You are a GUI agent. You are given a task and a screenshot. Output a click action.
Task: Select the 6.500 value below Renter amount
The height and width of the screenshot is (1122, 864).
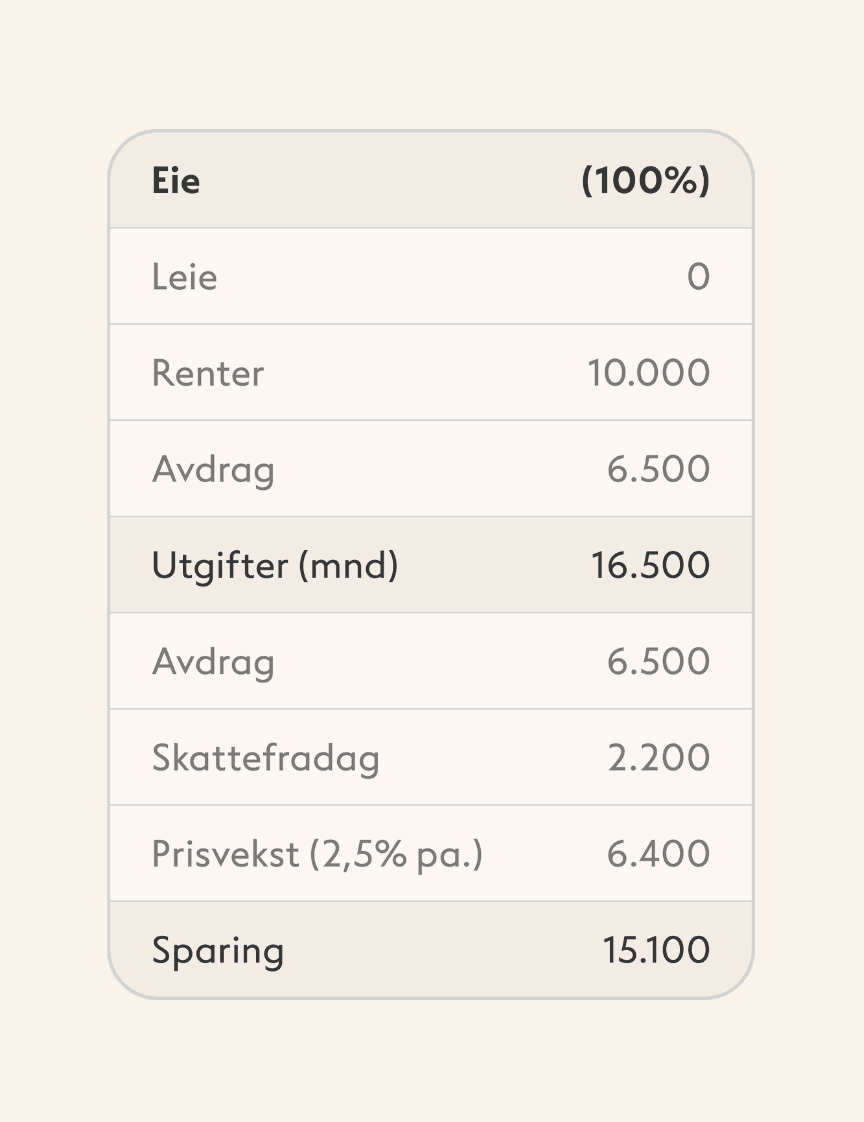coord(658,469)
